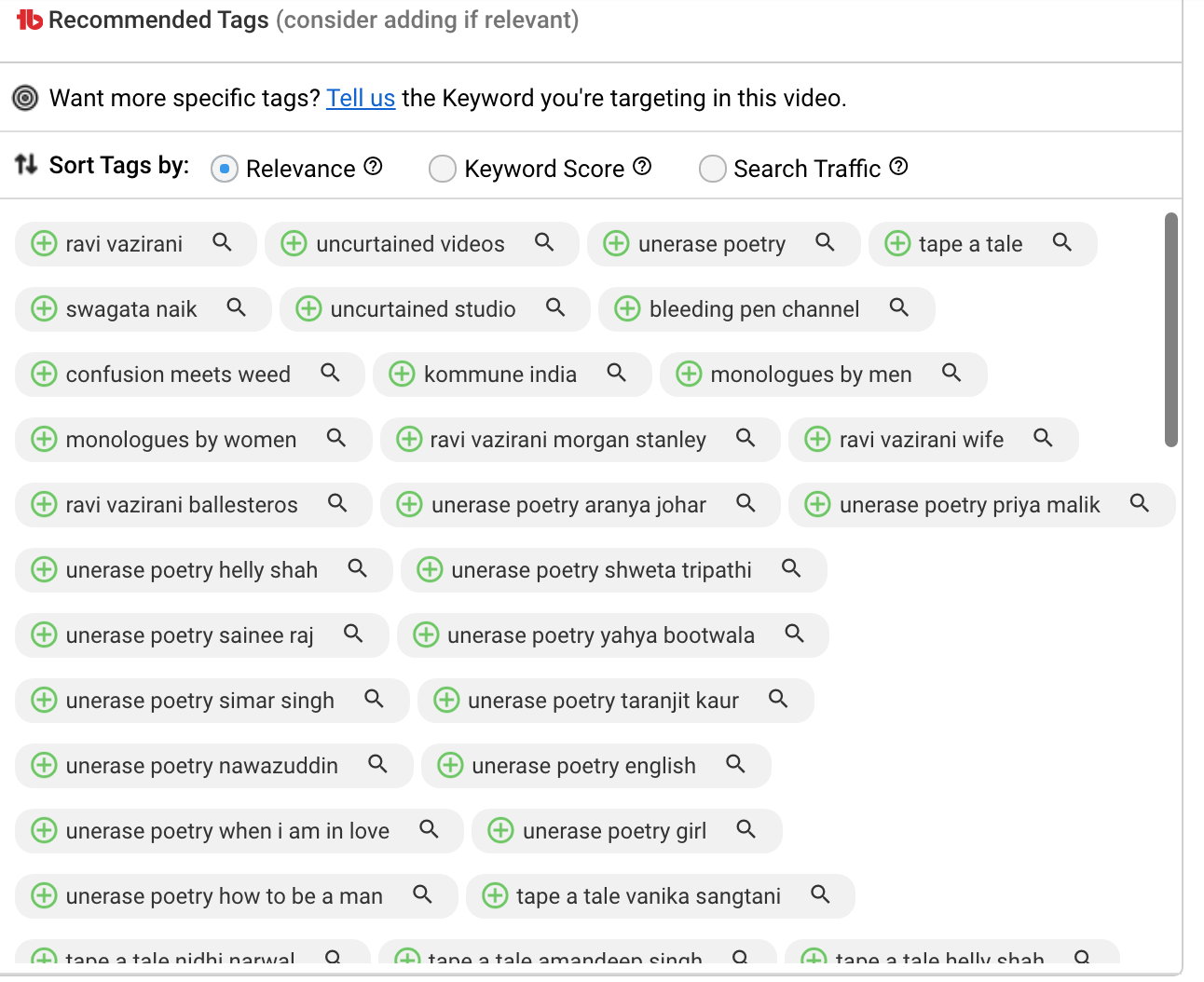Click the 'ravi vazirani wife' tag label
1204x982 pixels.
point(921,440)
